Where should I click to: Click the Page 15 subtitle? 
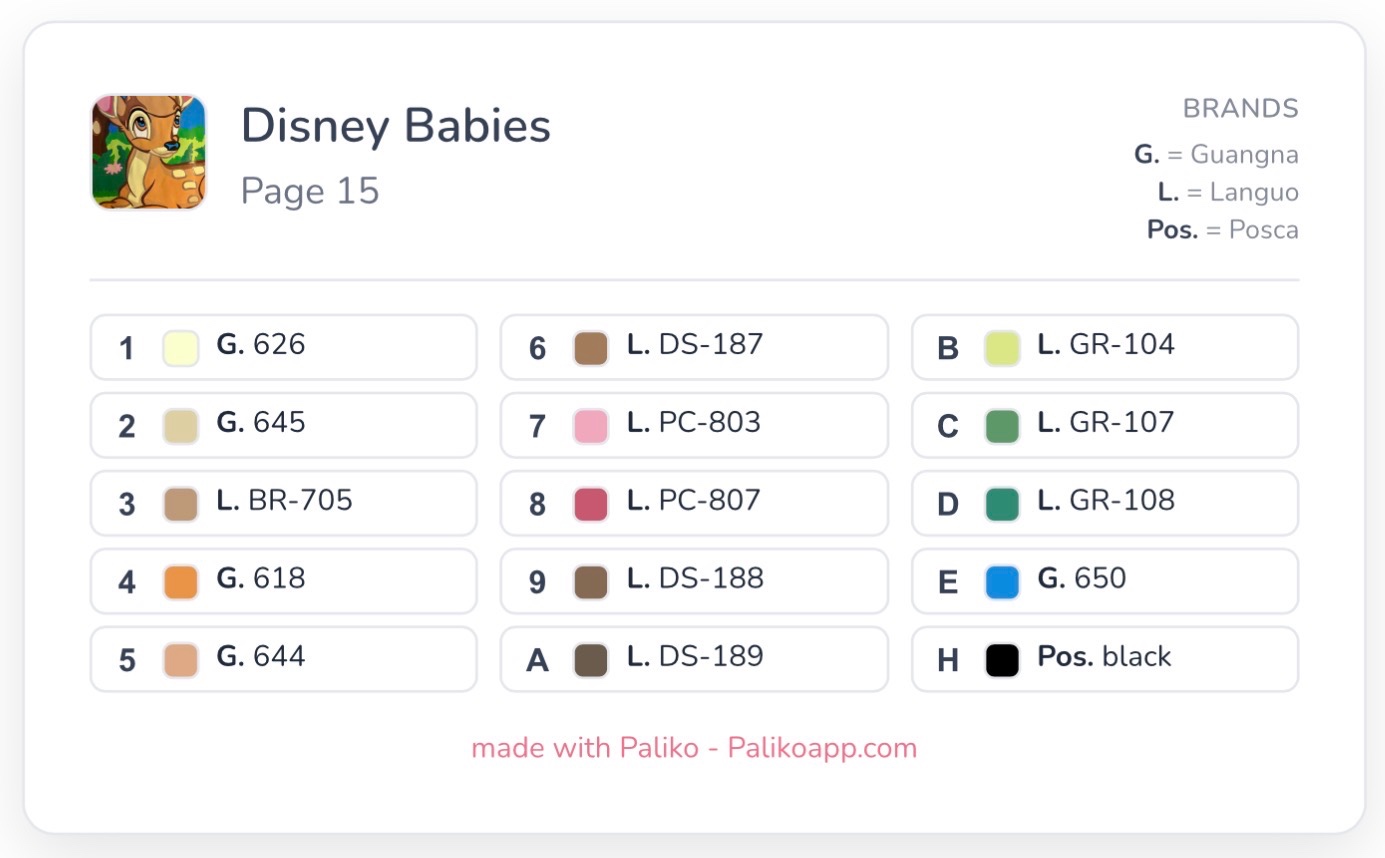(x=310, y=191)
